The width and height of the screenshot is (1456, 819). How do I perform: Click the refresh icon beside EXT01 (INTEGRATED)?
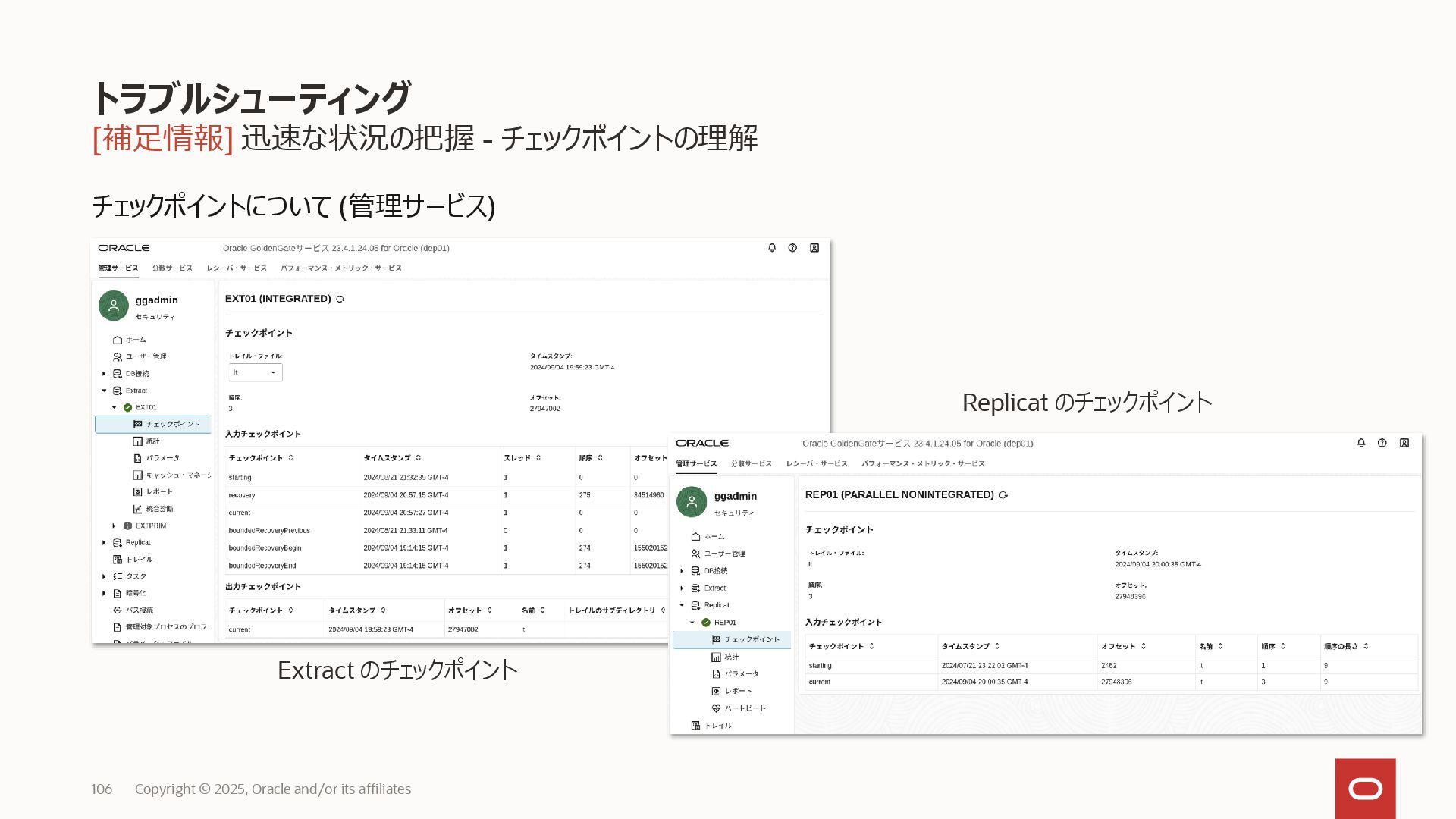[340, 300]
